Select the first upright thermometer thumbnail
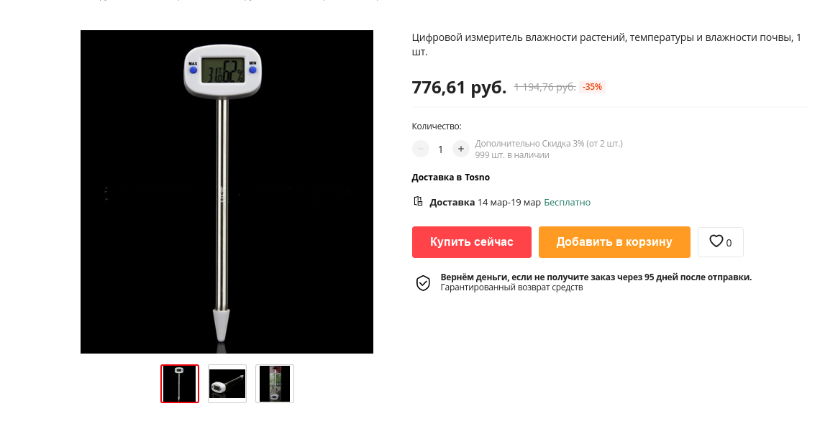Viewport: 820px width, 424px height. [x=179, y=383]
